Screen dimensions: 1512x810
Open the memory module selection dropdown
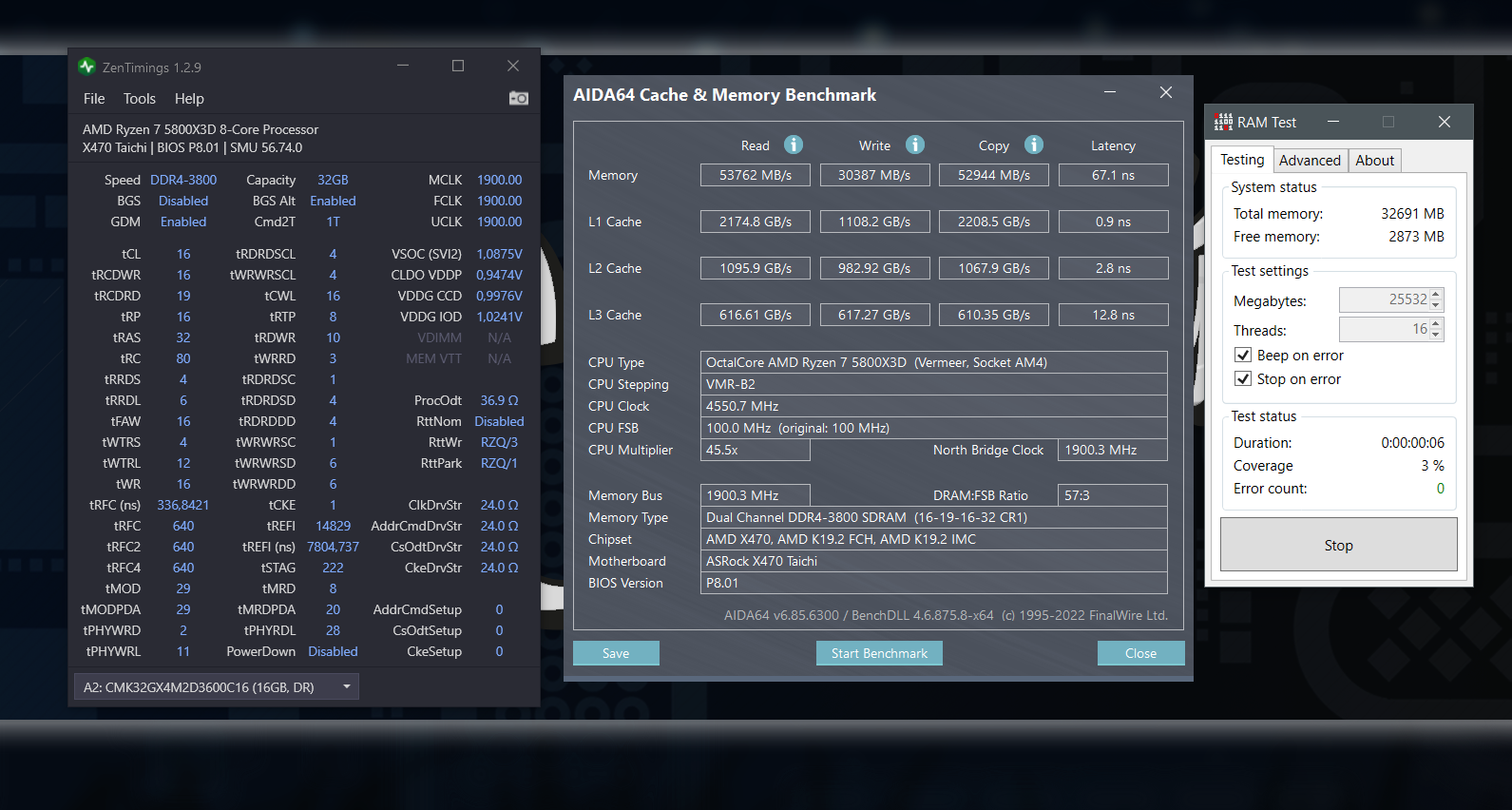point(217,686)
